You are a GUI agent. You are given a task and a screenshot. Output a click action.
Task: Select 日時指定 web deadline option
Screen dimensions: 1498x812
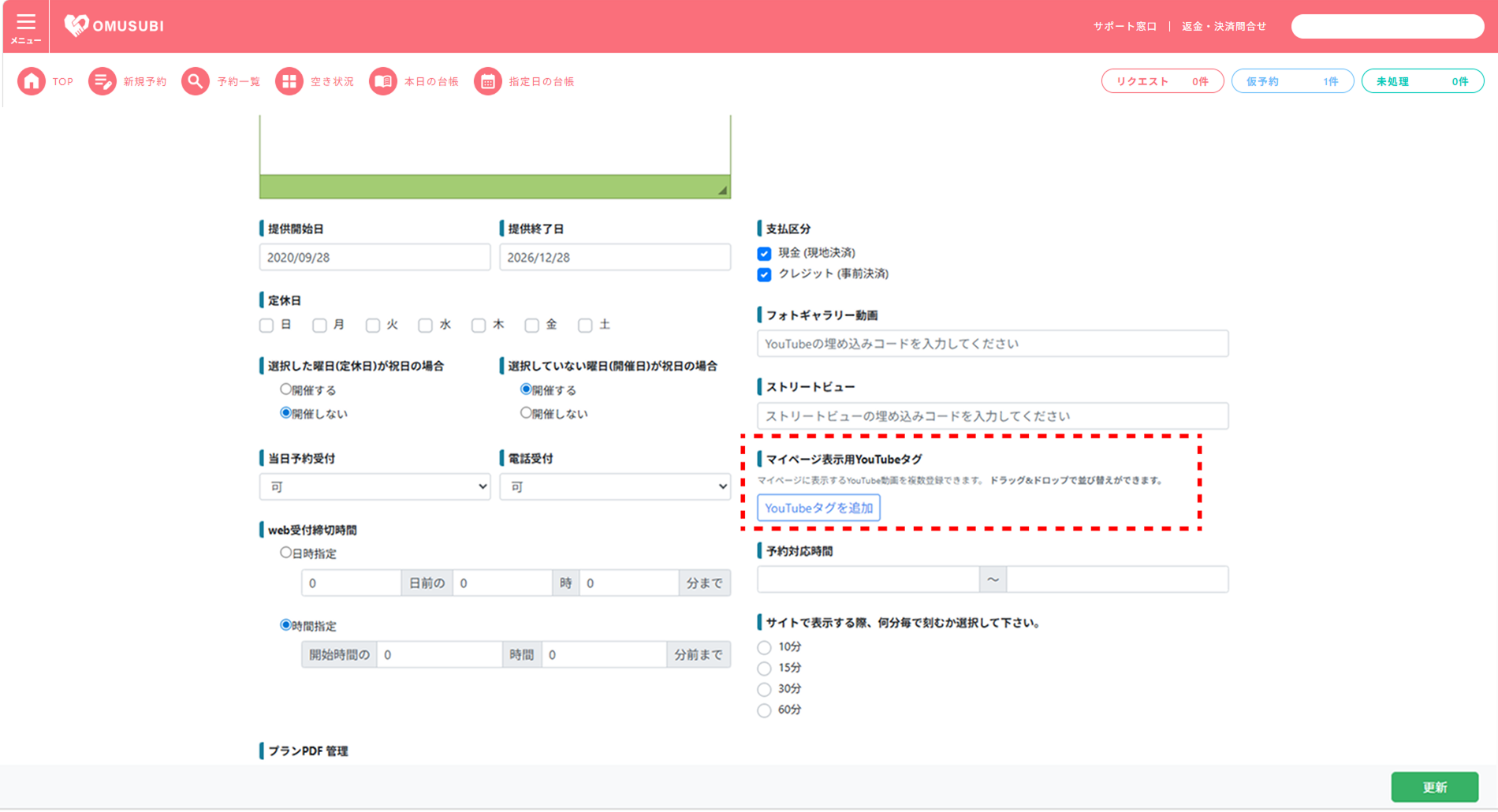(x=286, y=553)
